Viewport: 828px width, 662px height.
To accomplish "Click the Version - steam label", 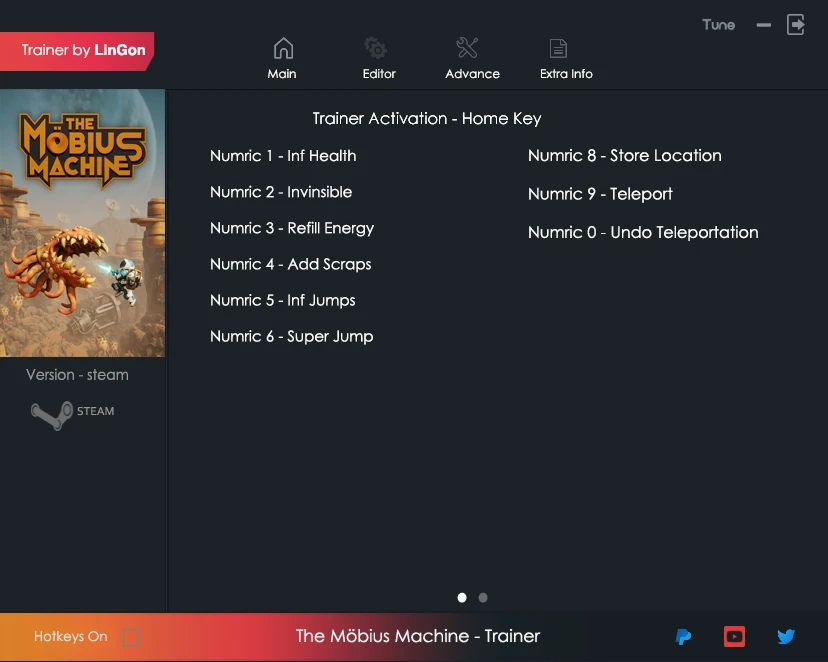I will [x=77, y=375].
